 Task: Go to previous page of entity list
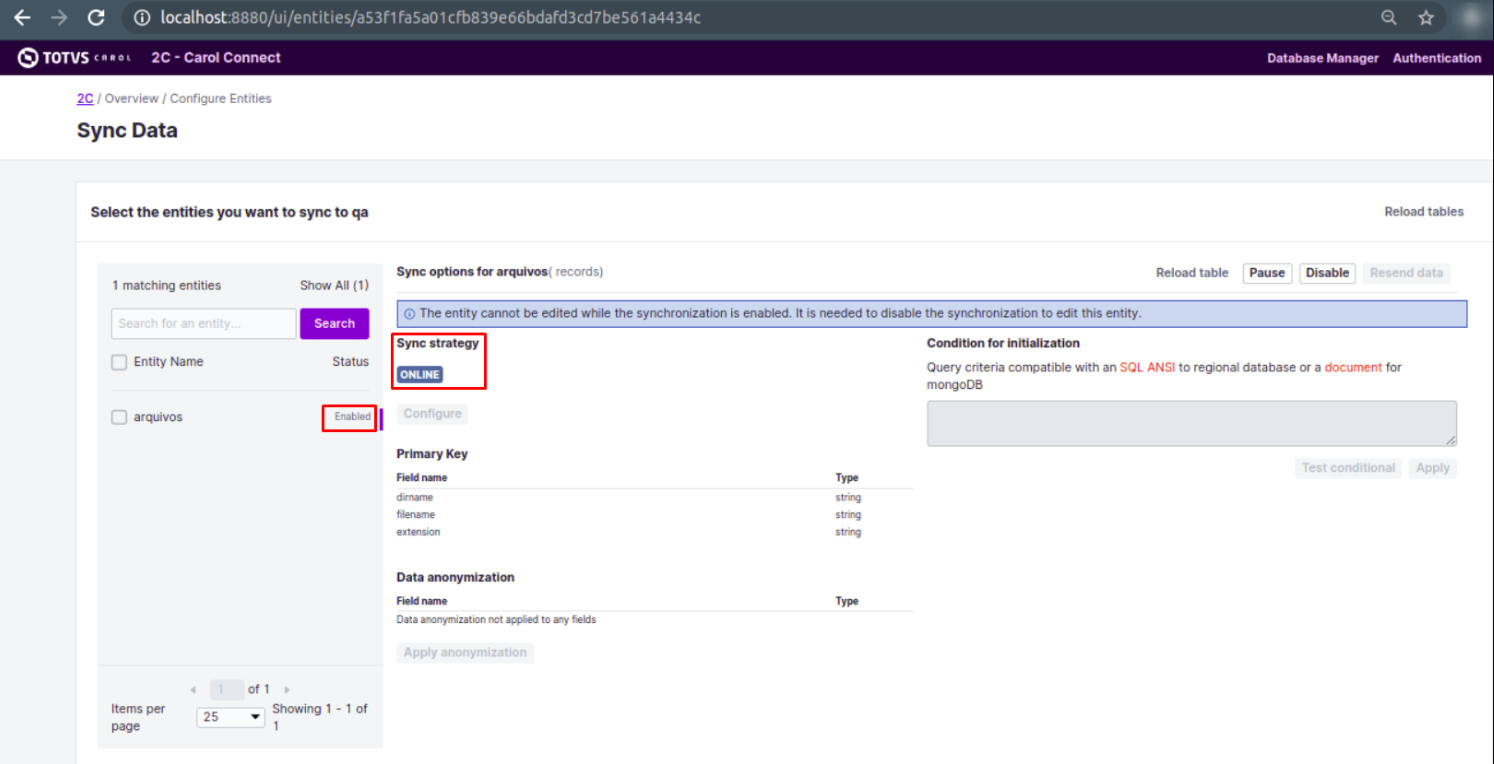(193, 690)
